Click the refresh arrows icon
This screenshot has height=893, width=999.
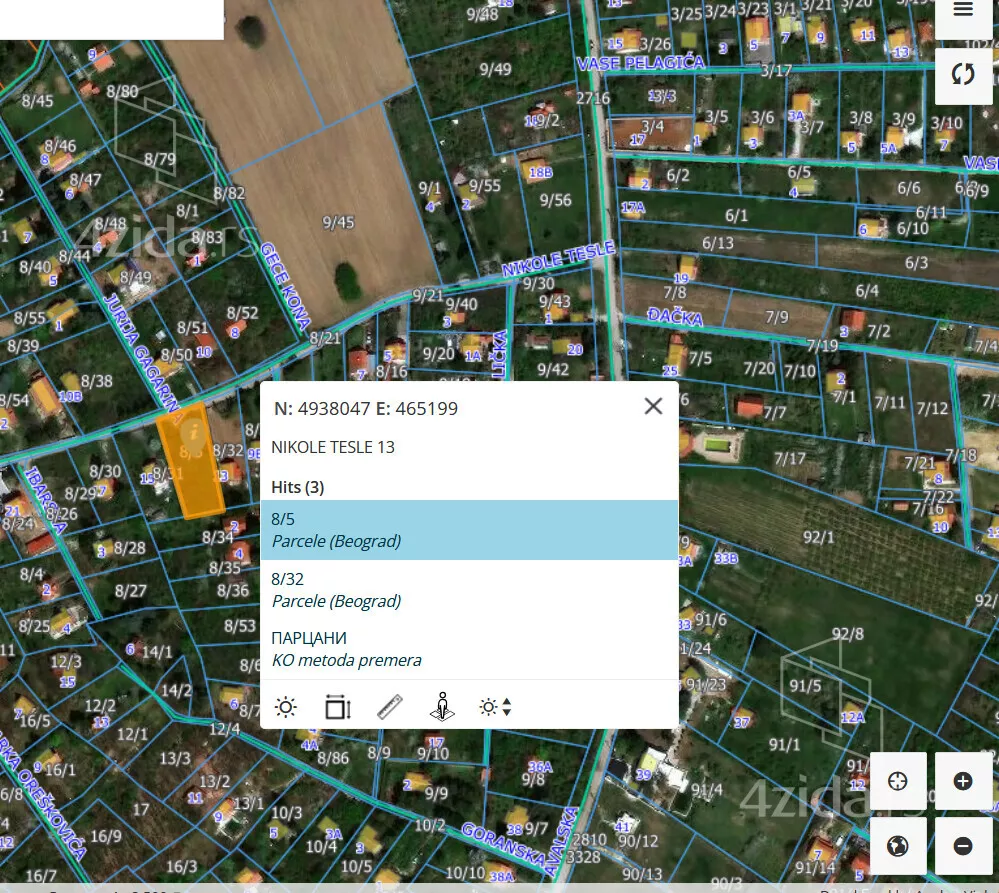(x=963, y=75)
